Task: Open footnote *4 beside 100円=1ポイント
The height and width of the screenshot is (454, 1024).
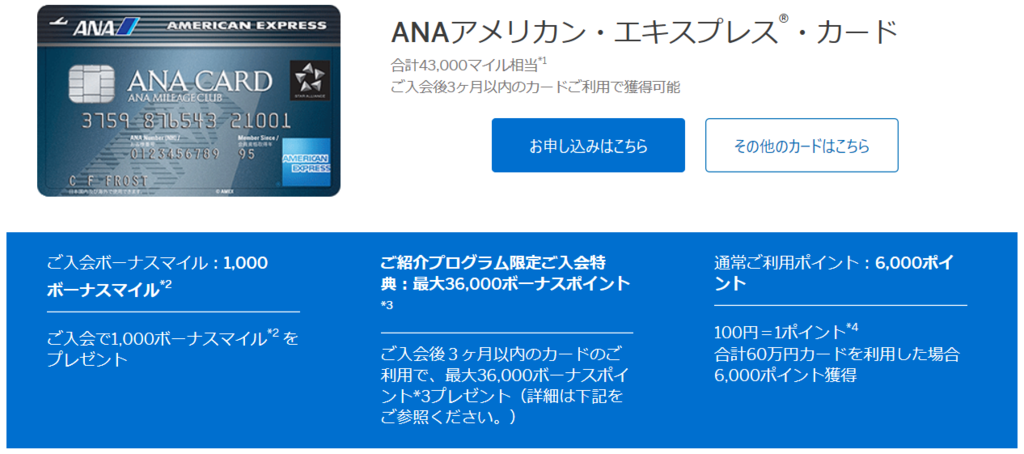Action: point(852,327)
